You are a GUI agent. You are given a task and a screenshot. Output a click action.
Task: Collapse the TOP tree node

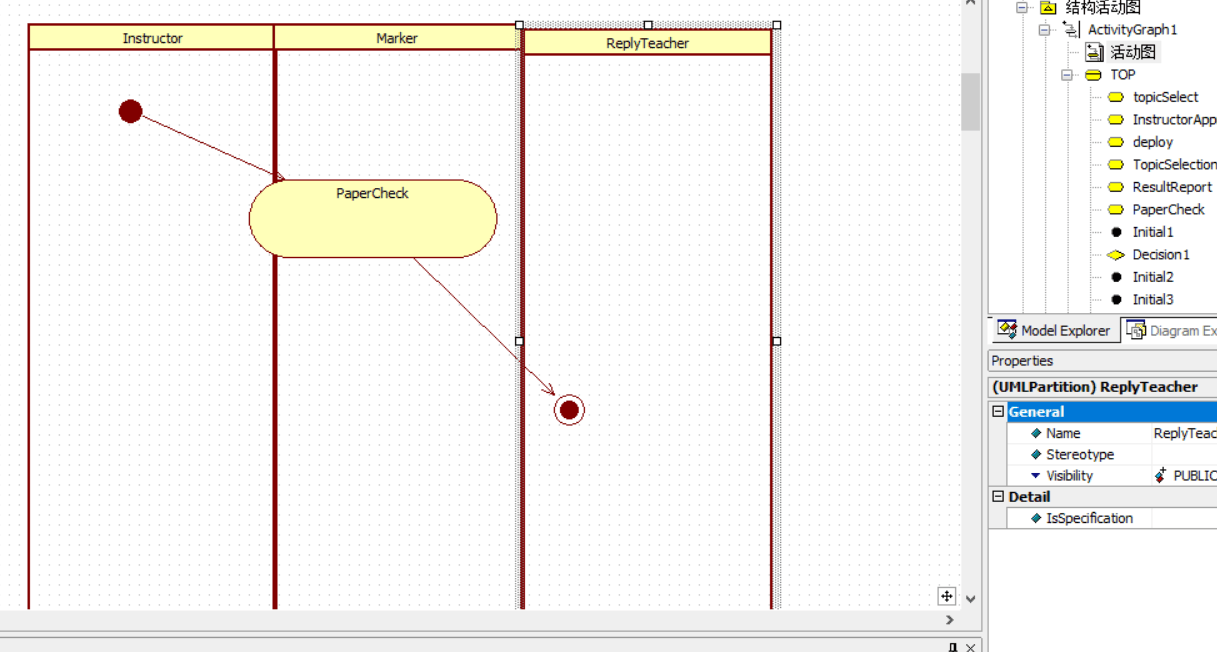(1067, 75)
